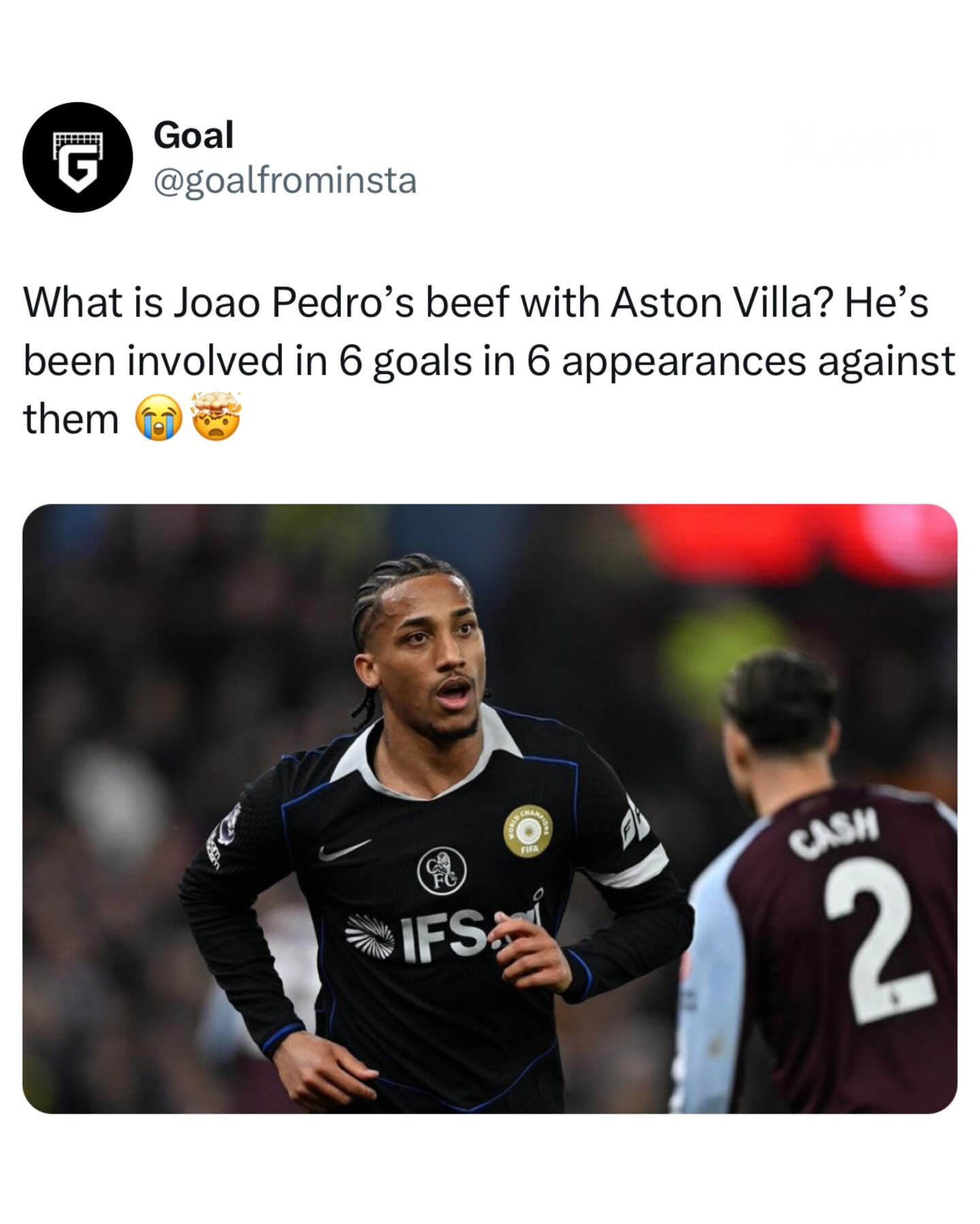980x1224 pixels.
Task: Click the gold FIFA World Champions badge
Action: click(x=528, y=831)
